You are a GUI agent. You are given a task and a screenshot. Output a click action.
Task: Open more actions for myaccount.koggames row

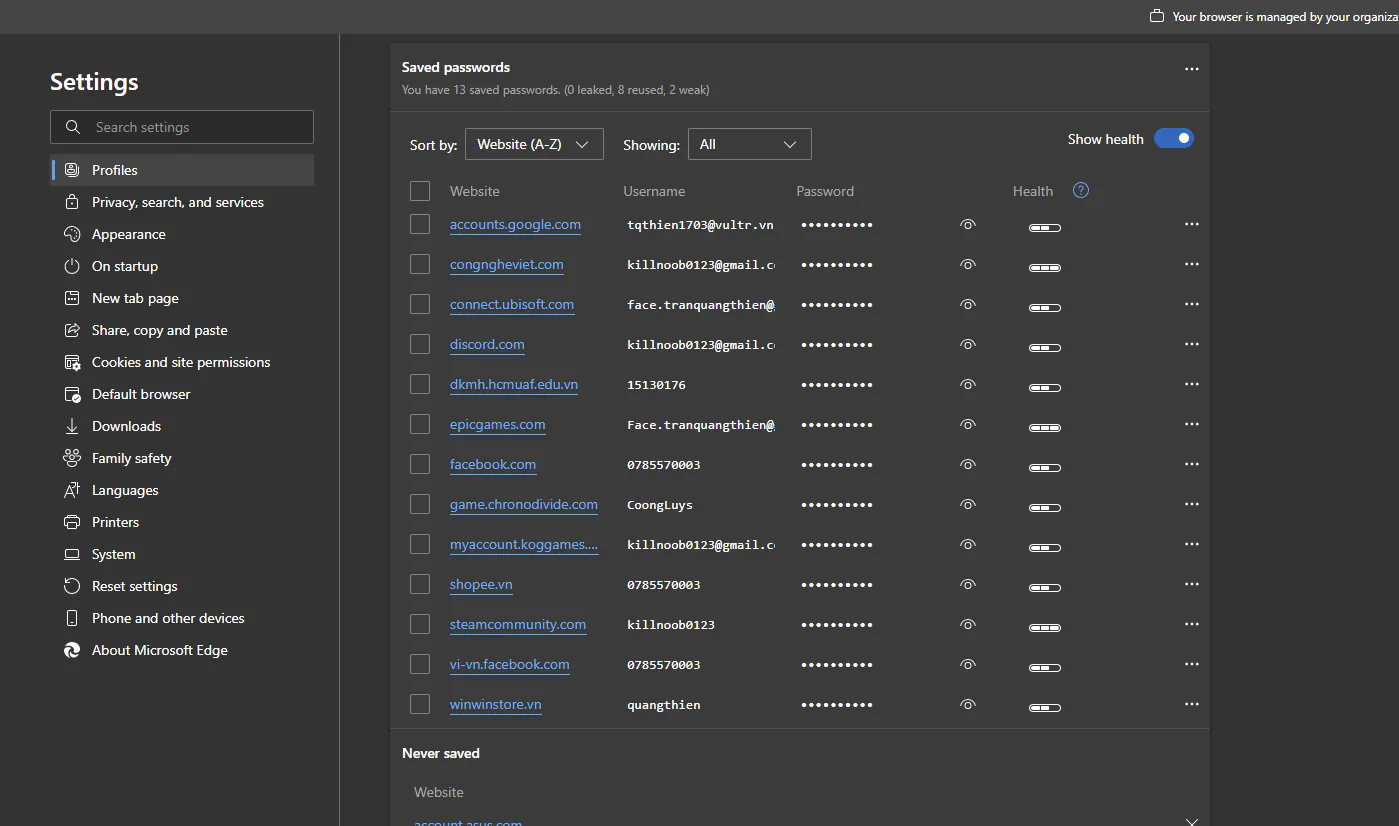click(1191, 544)
